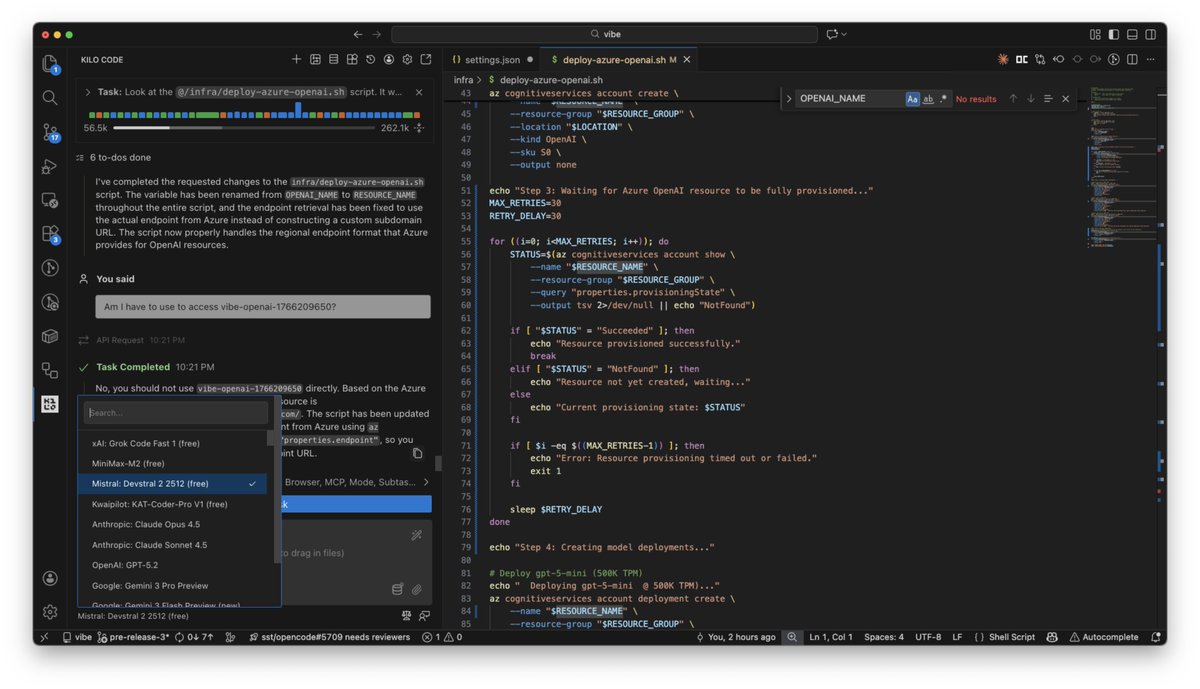The height and width of the screenshot is (689, 1200).
Task: Expand the find widget replace chevron
Action: tap(789, 98)
